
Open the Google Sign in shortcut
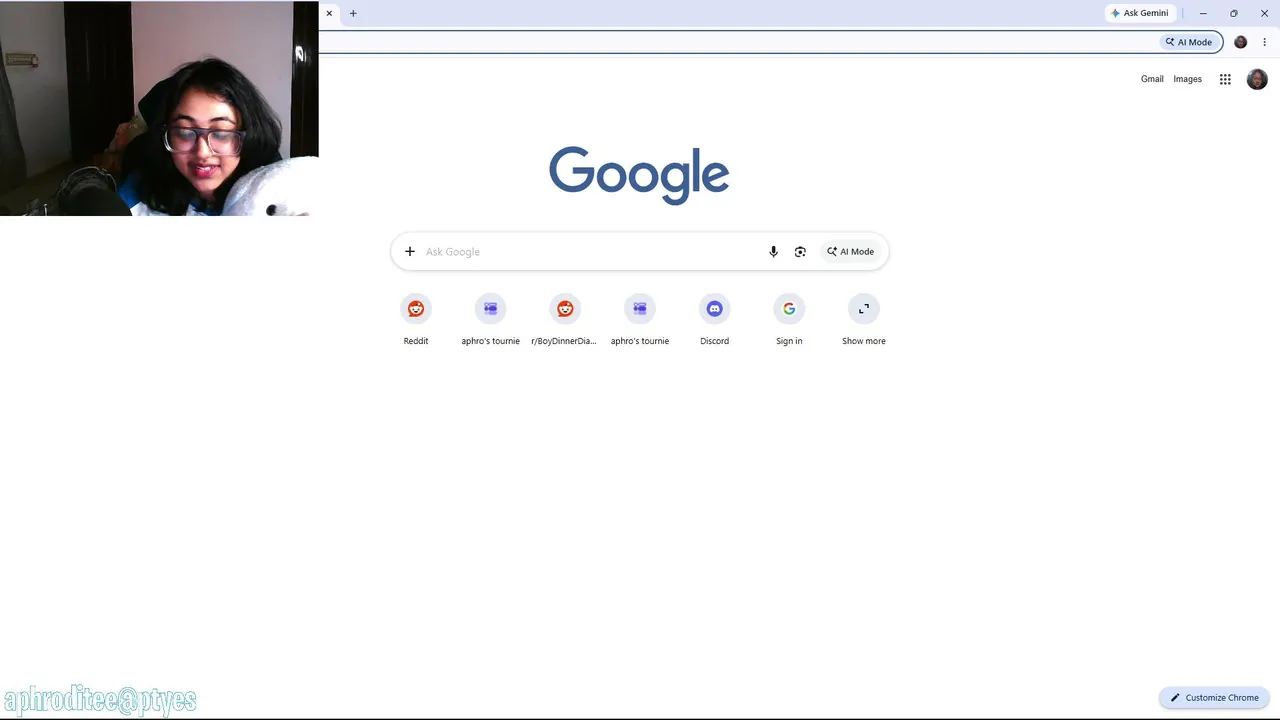pyautogui.click(x=789, y=321)
